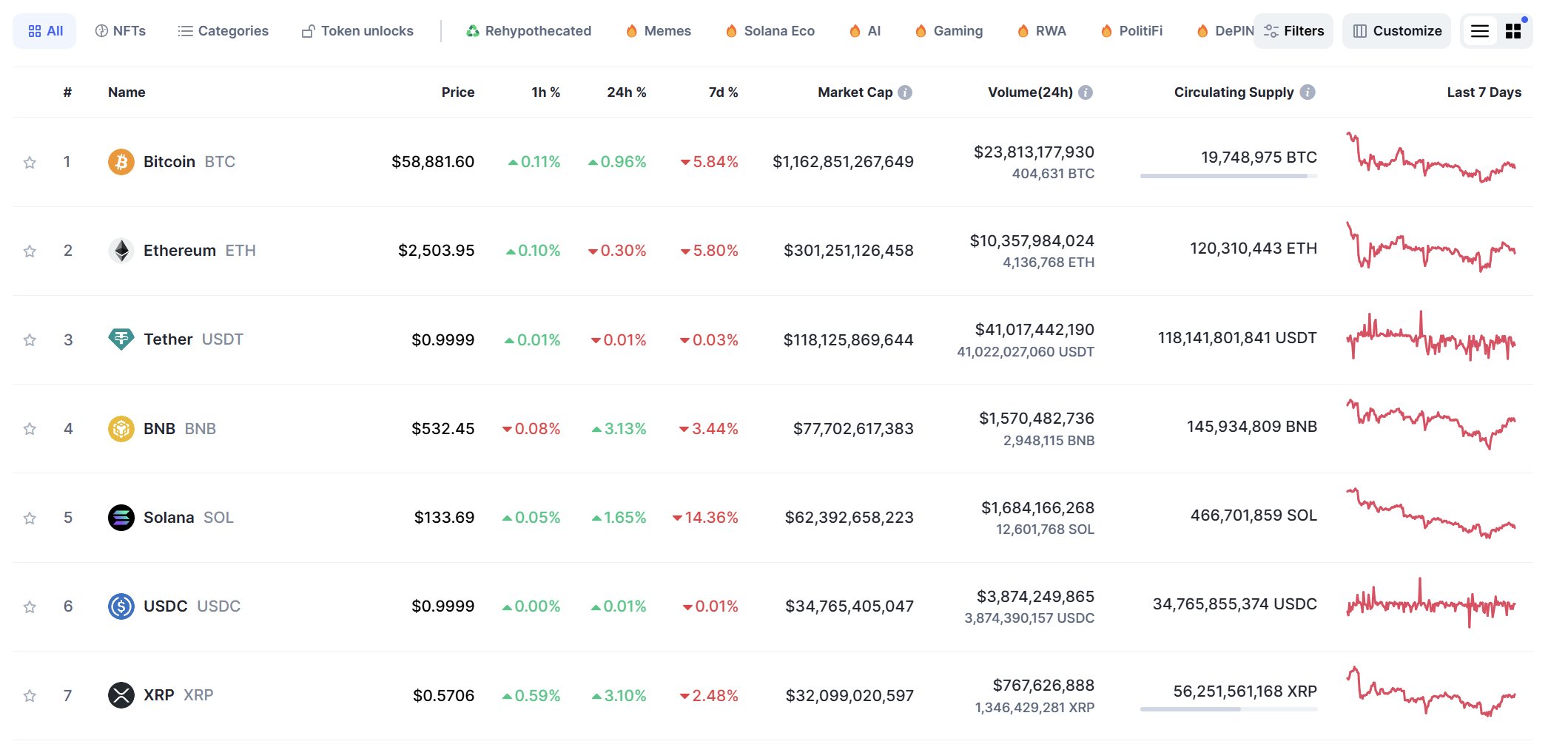Click Tether volume $41,017,442,190
Screen dimensions: 1568x744
click(1034, 330)
